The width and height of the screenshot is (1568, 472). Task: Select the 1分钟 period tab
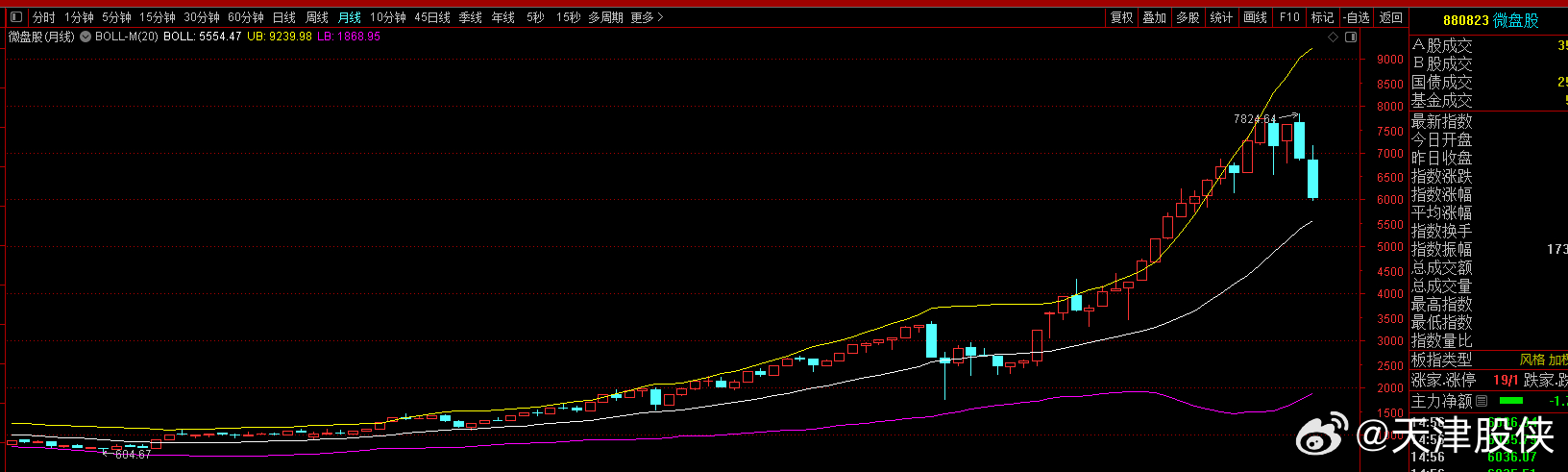(79, 17)
